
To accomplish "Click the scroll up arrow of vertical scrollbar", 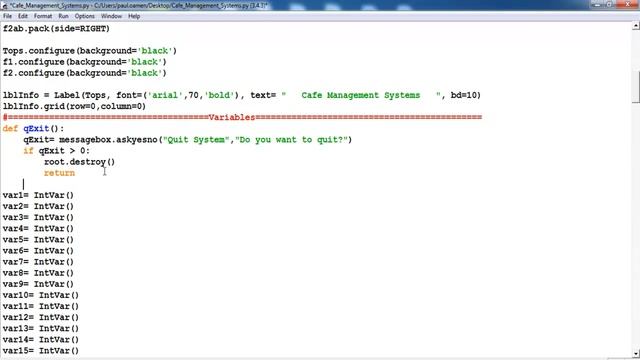I will [x=636, y=26].
